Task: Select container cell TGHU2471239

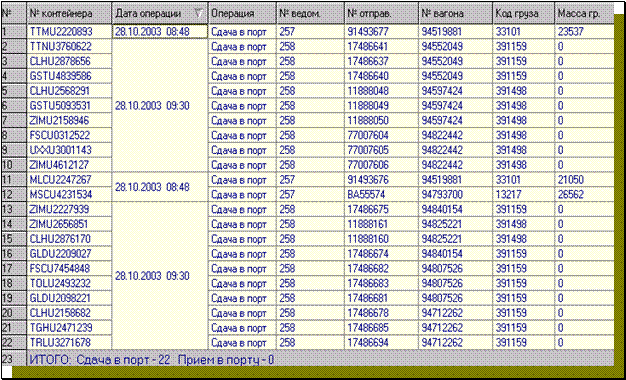Action: [x=69, y=327]
